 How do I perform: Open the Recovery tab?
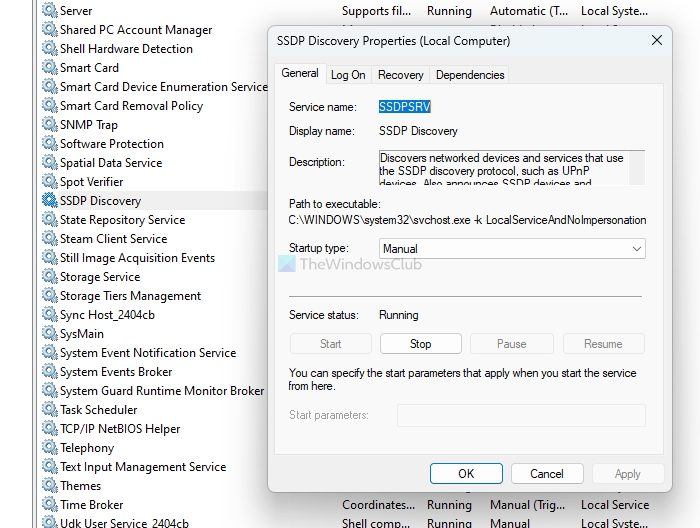(400, 75)
